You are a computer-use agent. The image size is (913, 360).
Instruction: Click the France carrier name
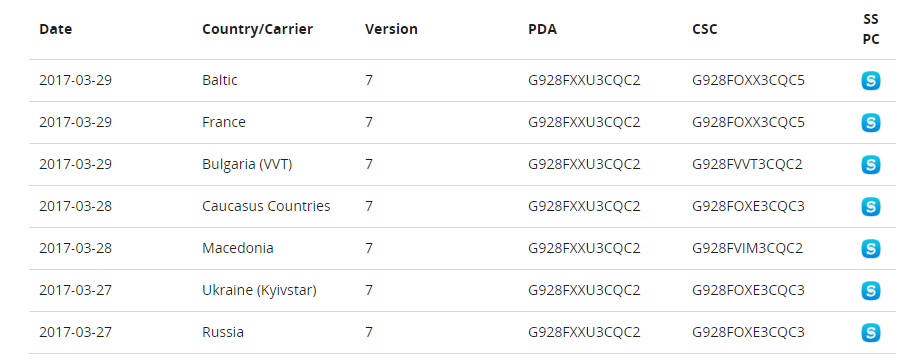point(224,122)
